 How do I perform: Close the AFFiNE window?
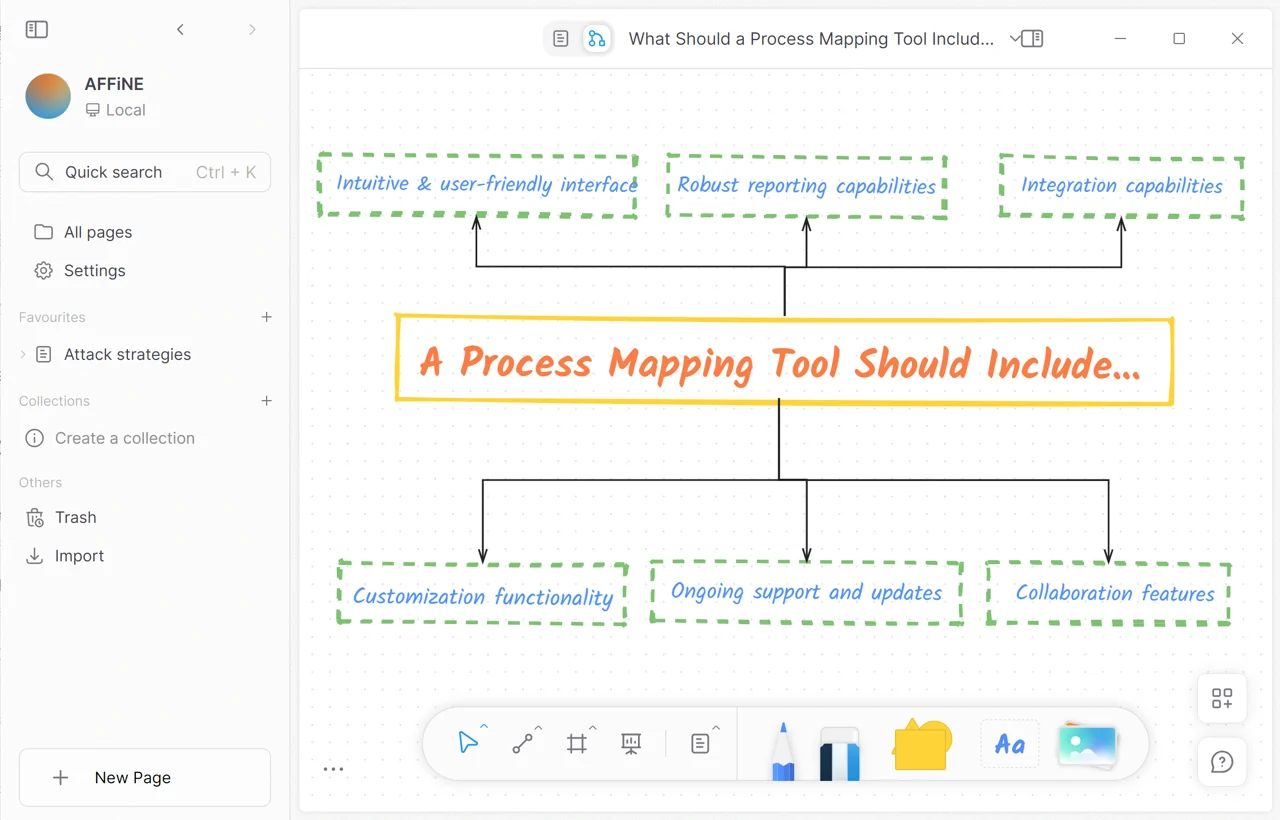click(1237, 39)
